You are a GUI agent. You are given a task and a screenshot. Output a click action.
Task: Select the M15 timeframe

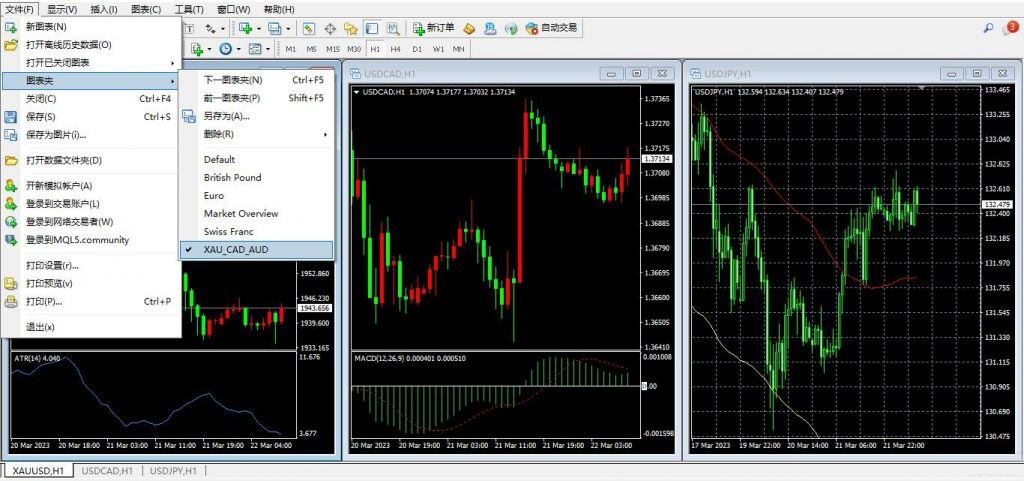pyautogui.click(x=333, y=49)
